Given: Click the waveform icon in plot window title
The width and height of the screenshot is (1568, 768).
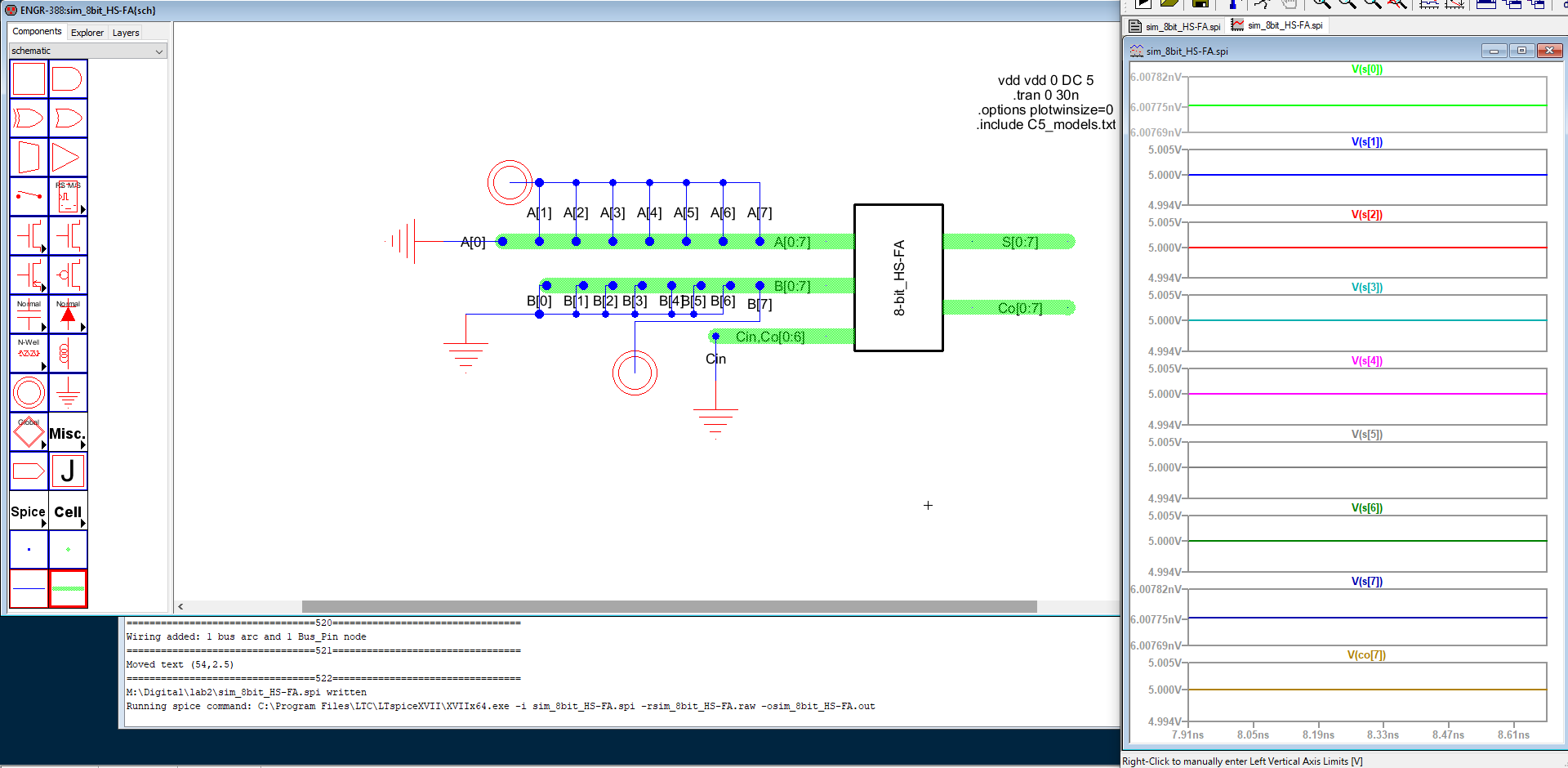Looking at the screenshot, I should coord(1136,51).
